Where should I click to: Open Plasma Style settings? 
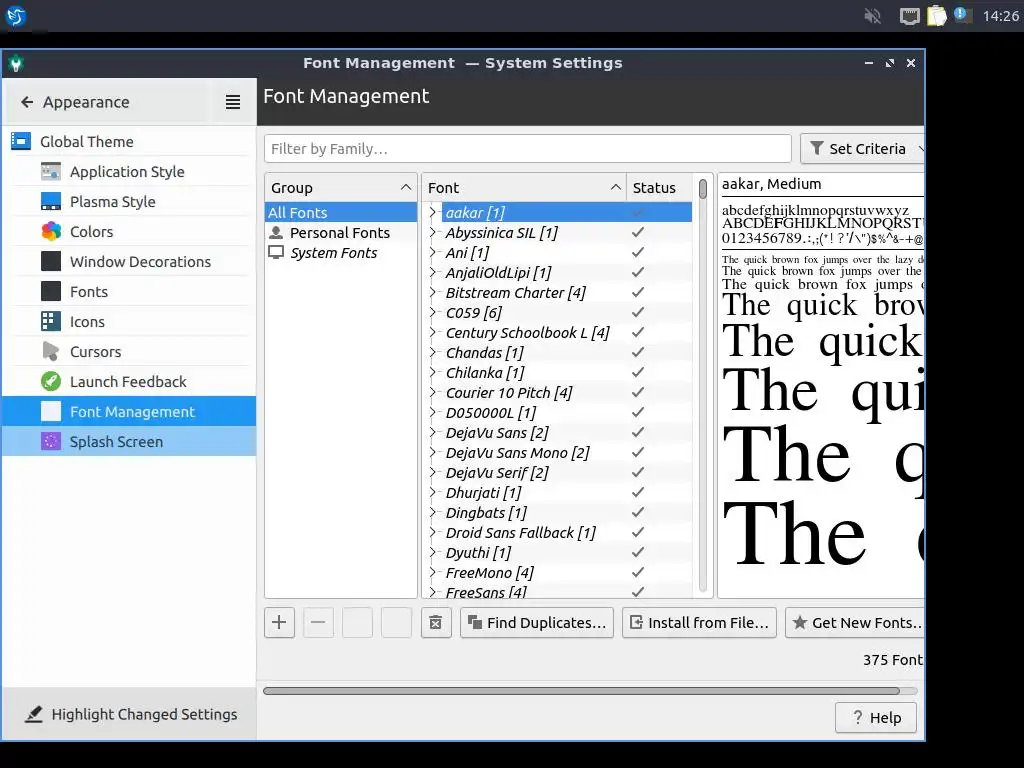[129, 202]
